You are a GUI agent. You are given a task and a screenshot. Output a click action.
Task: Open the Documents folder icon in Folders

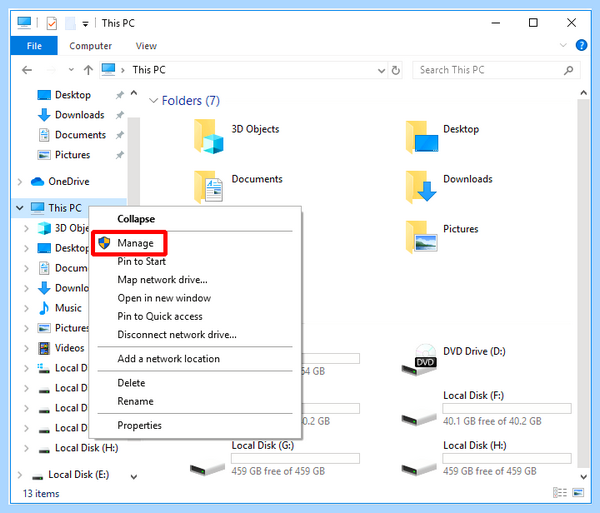click(x=208, y=187)
